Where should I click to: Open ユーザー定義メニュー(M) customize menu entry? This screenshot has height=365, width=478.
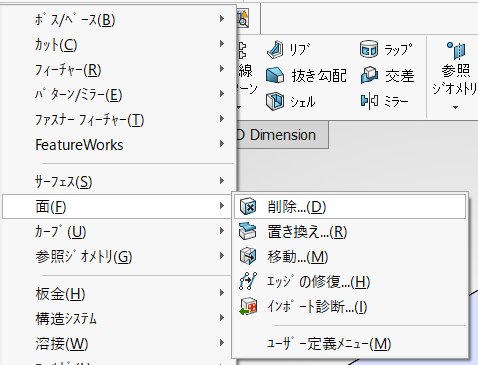(x=350, y=343)
